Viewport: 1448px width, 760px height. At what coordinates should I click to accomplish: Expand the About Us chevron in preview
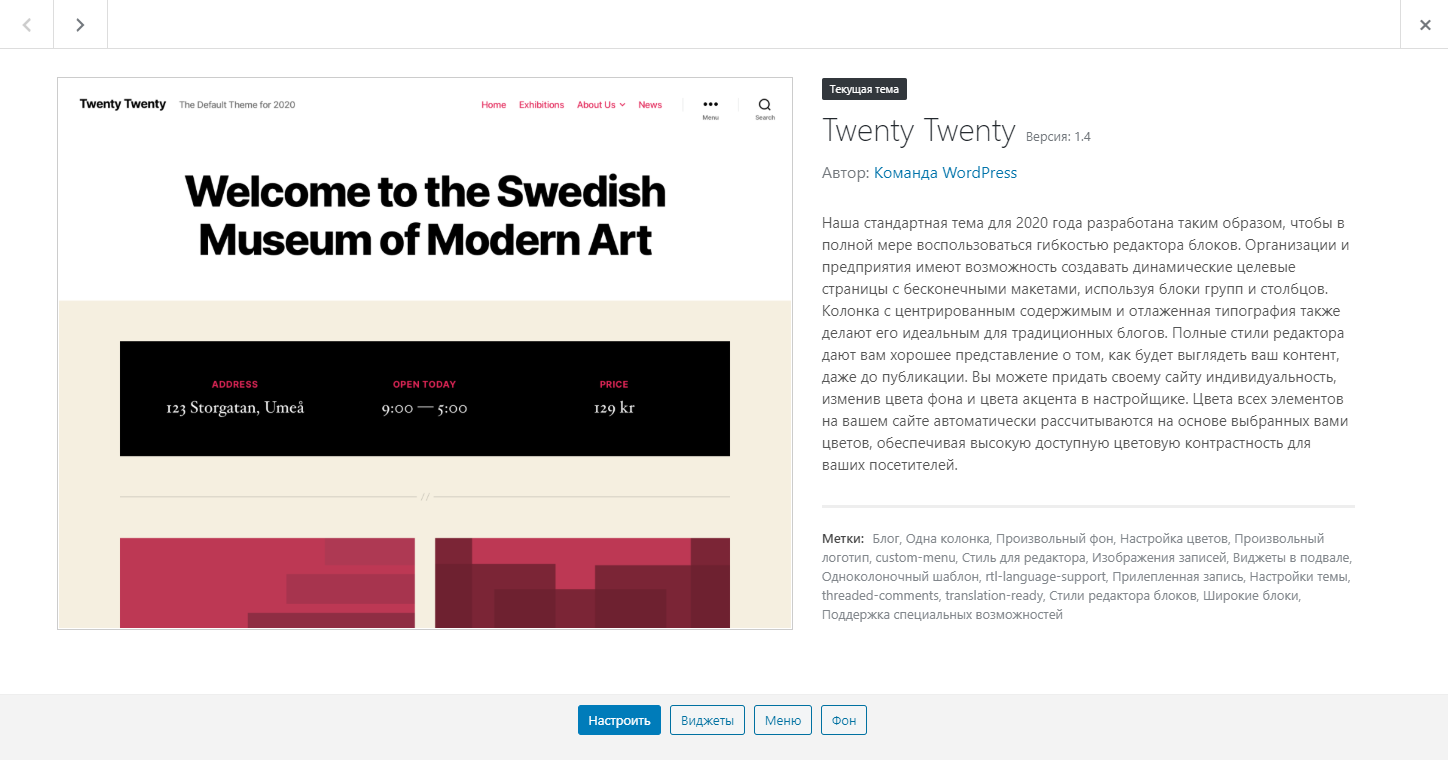point(622,105)
